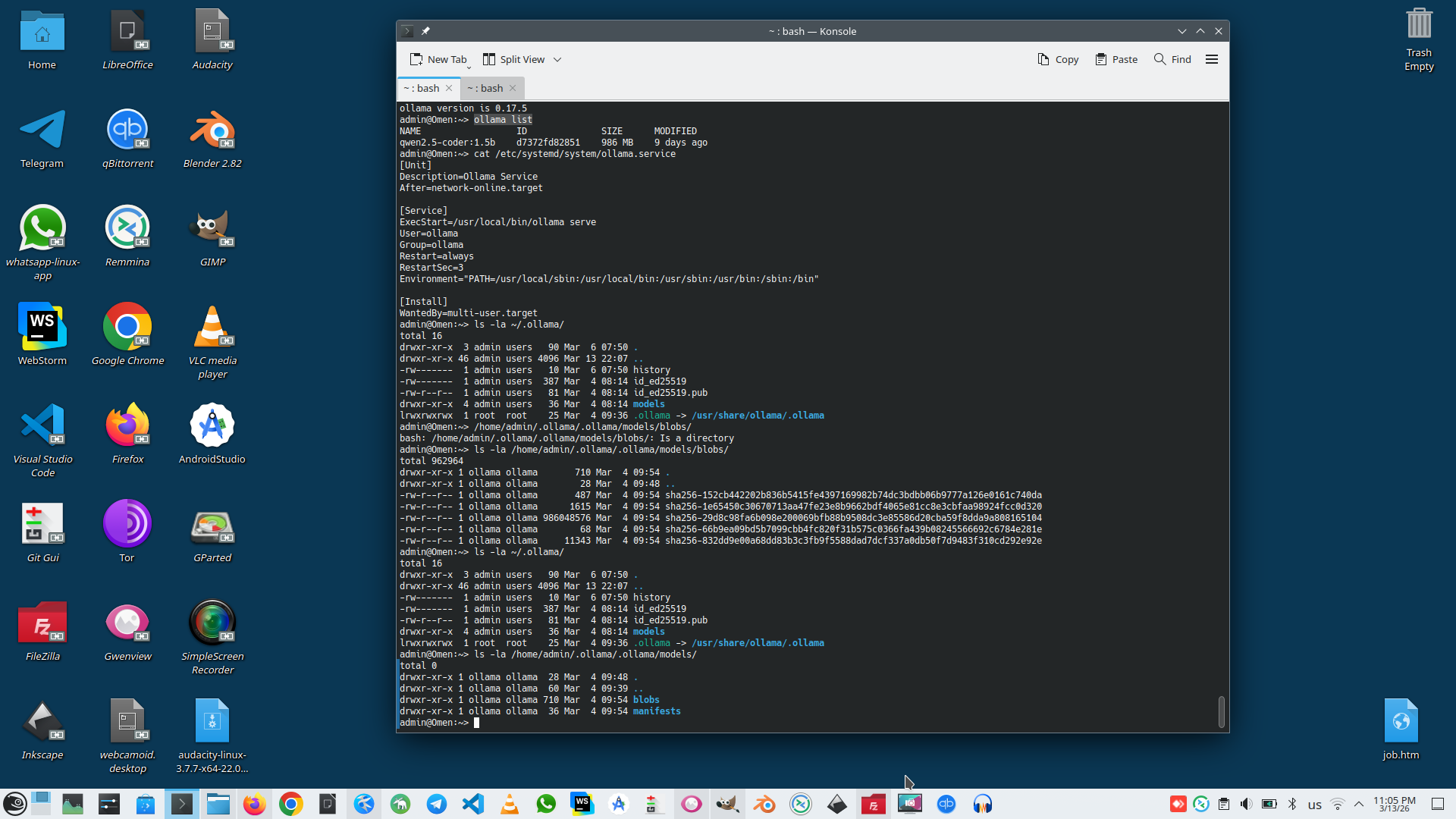The image size is (1456, 819).
Task: Click the volume icon in the system tray
Action: (1246, 804)
